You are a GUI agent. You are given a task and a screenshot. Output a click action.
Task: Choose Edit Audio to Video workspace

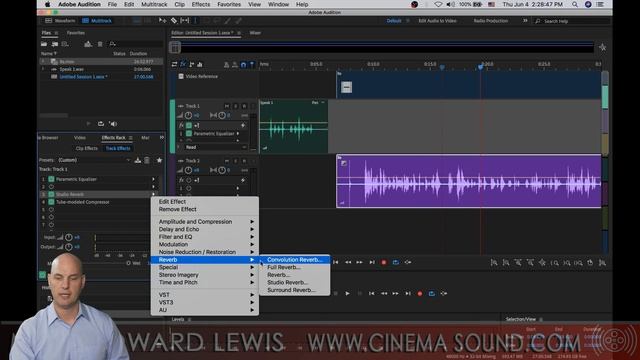437,20
